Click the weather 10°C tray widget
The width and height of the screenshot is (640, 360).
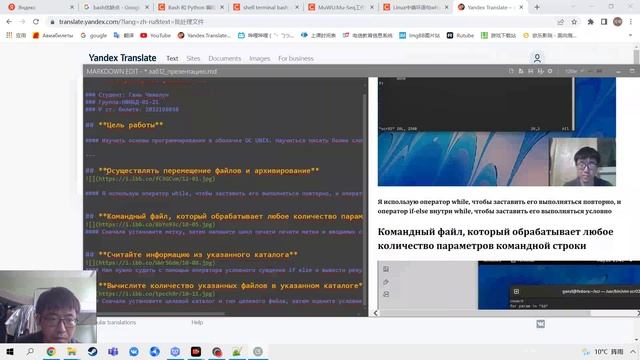[x=604, y=351]
